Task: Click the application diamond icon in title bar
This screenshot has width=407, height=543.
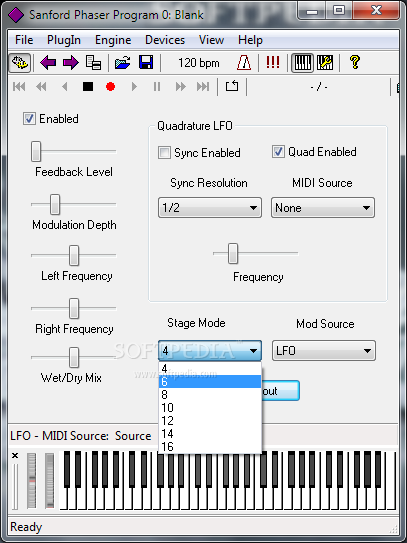Action: (x=16, y=15)
